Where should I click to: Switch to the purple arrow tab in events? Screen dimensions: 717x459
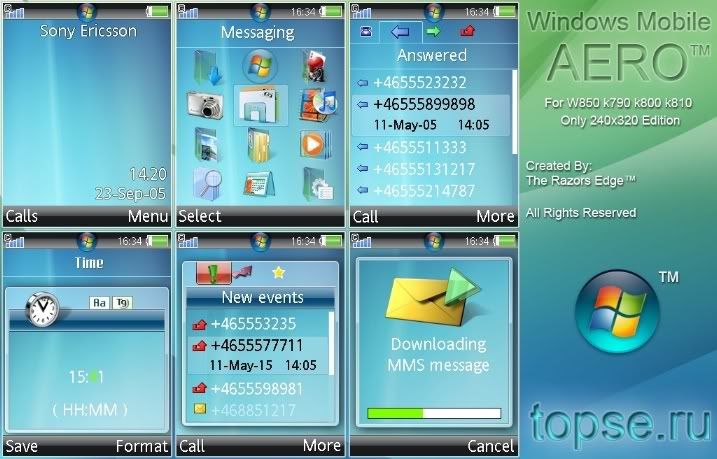242,273
